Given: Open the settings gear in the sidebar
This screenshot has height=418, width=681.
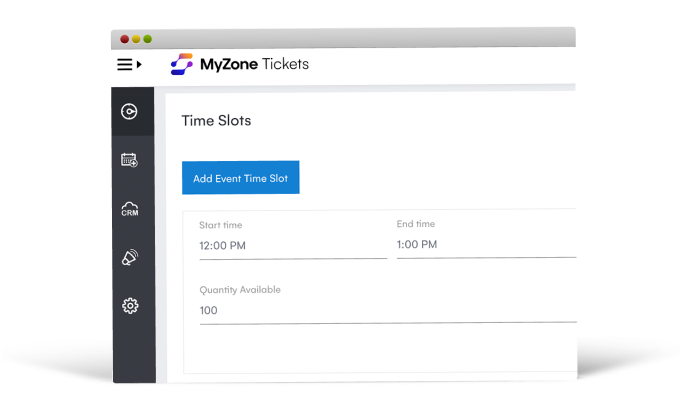Looking at the screenshot, I should click(130, 306).
